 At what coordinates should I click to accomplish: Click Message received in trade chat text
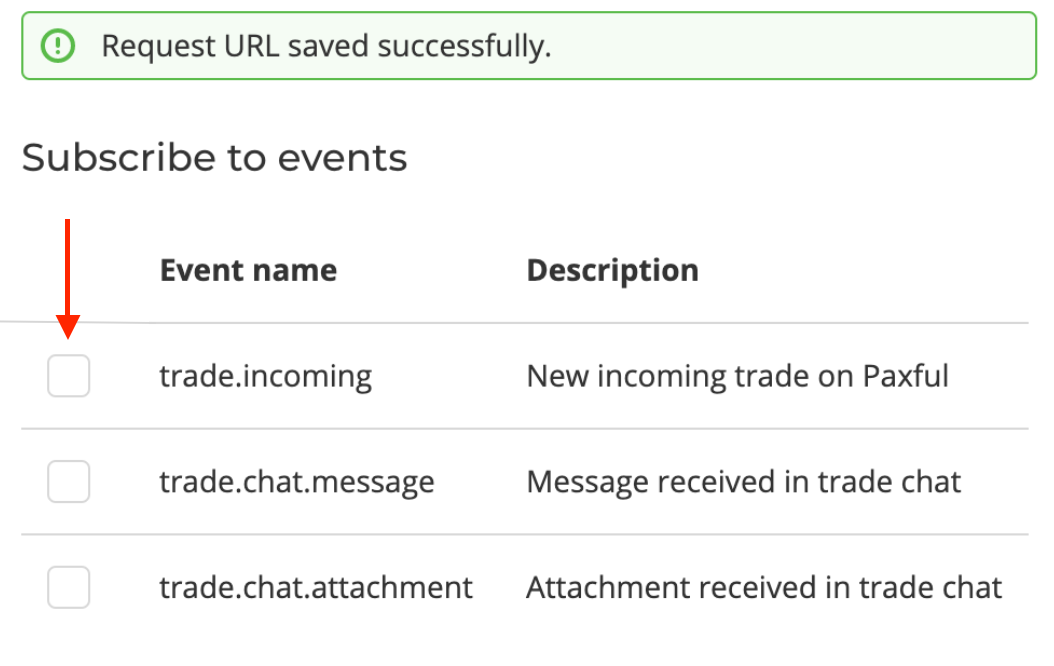(x=743, y=482)
